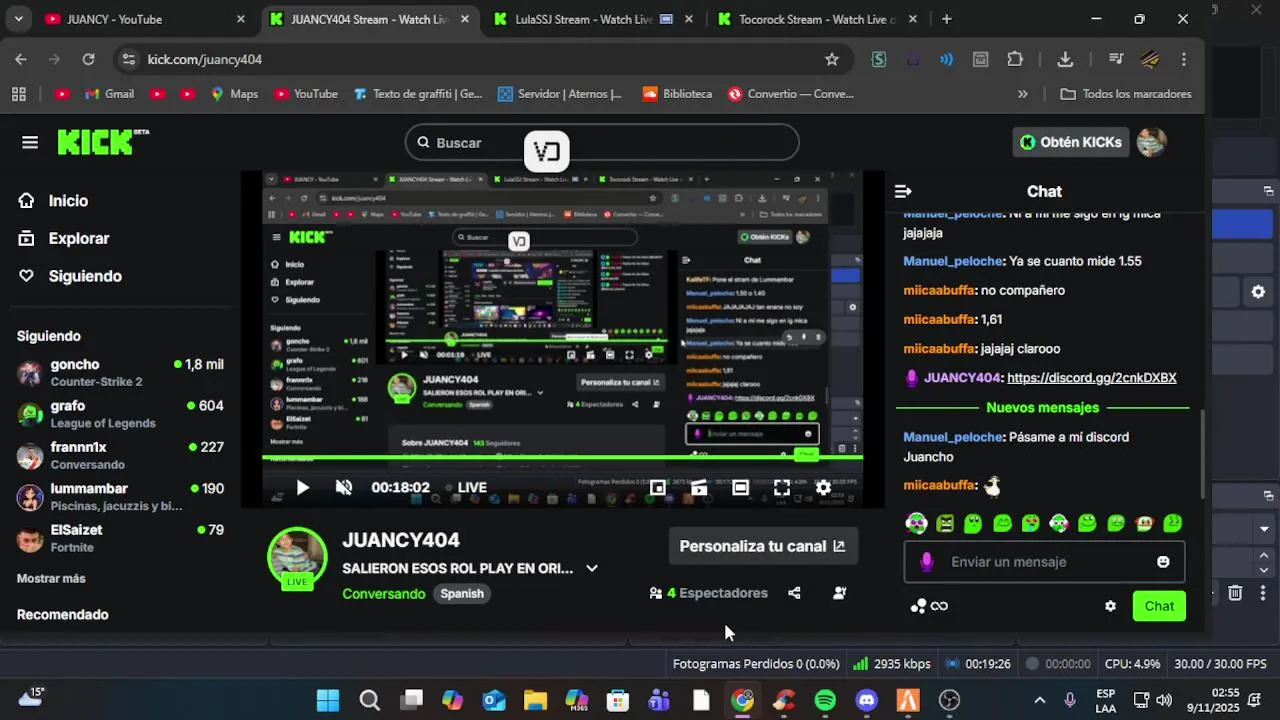This screenshot has height=720, width=1280.
Task: Open the discord.gg/2cnkDXBX link in chat
Action: 1092,378
